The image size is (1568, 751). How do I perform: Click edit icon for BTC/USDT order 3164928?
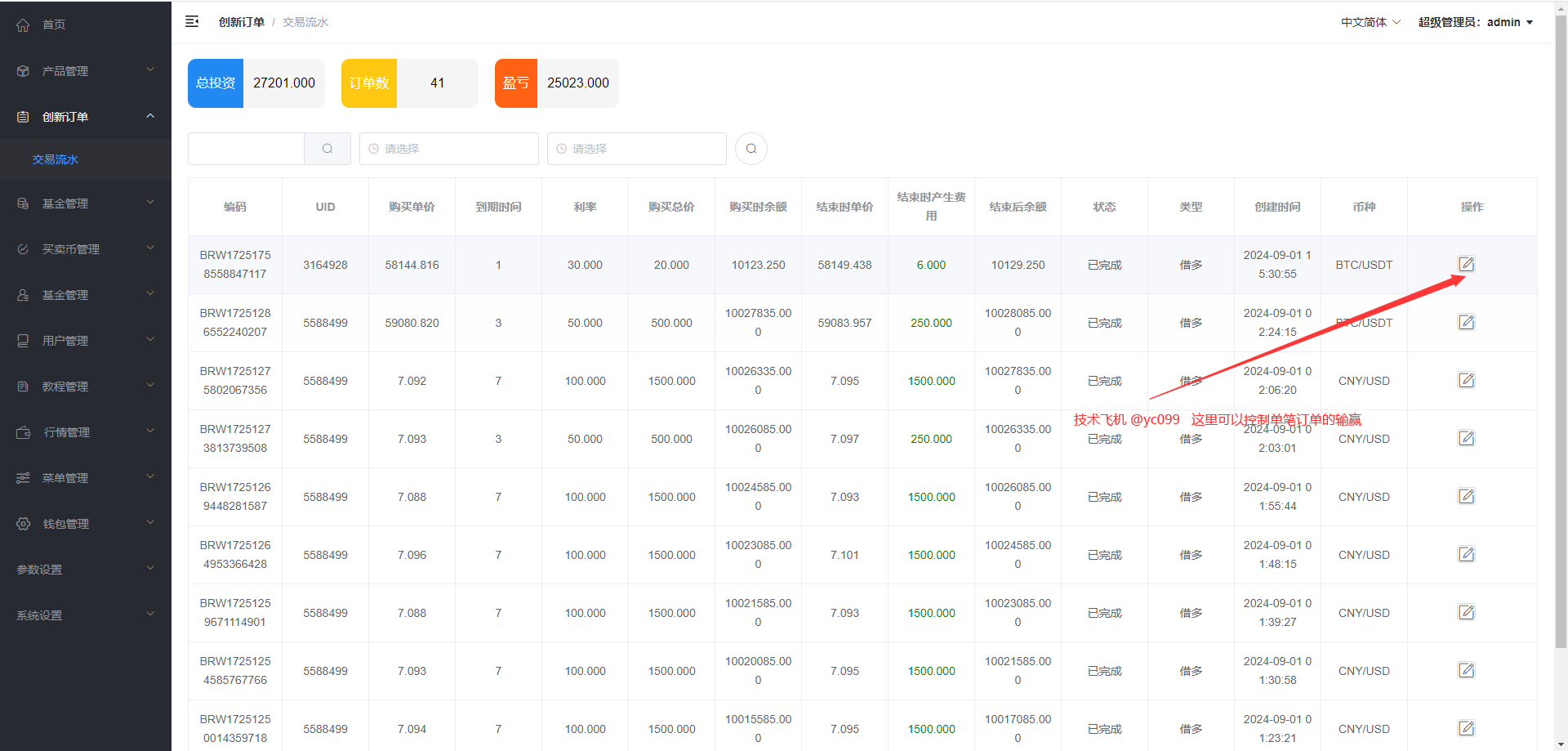click(1466, 264)
